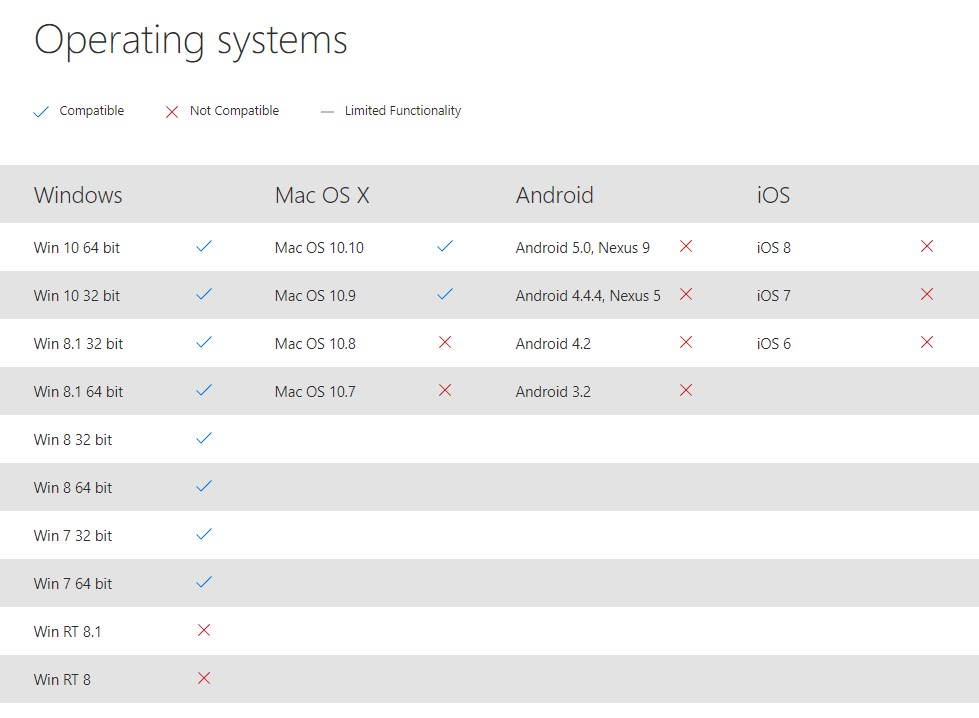Select the Win 8.1 64 bit row label
979x718 pixels.
pyautogui.click(x=78, y=392)
